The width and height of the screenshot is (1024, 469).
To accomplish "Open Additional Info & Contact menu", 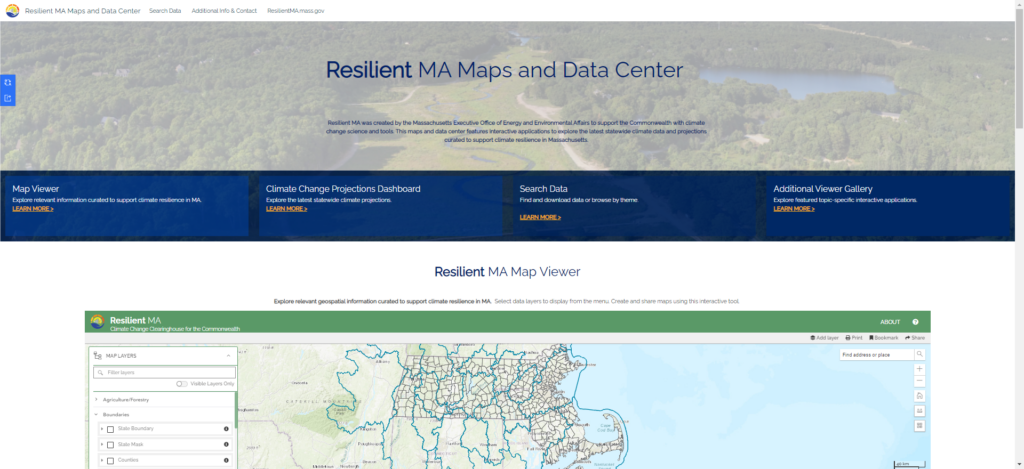I will pyautogui.click(x=224, y=11).
